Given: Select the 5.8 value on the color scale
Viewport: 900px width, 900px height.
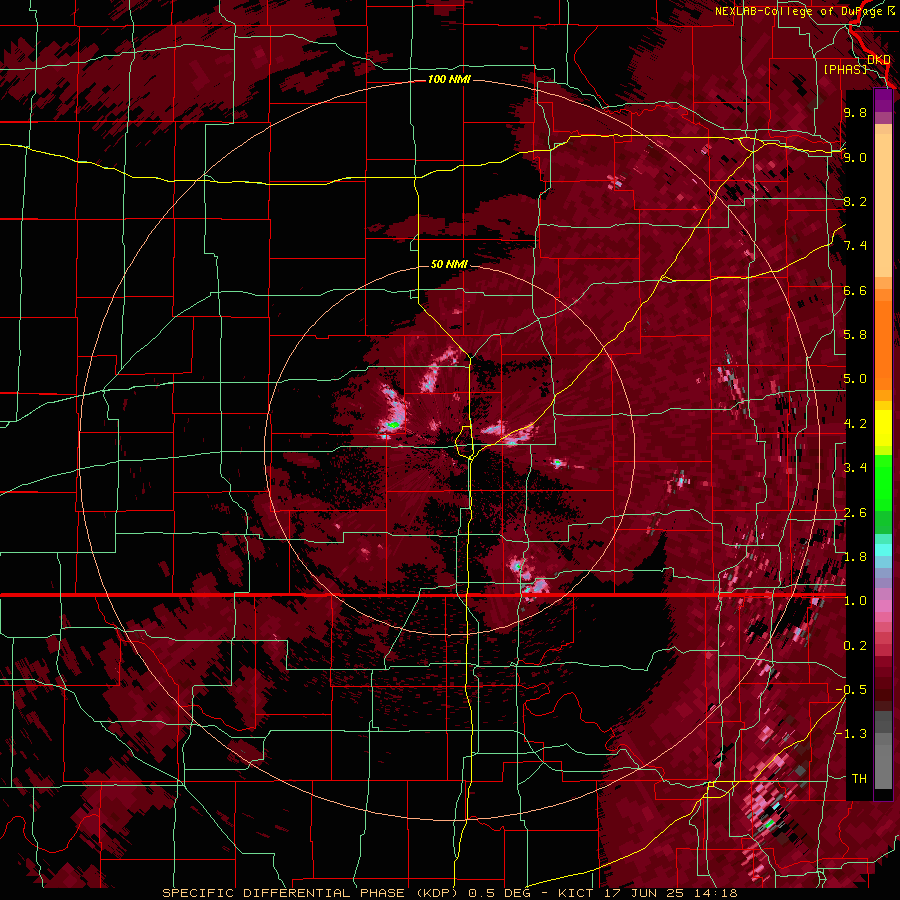Looking at the screenshot, I should [x=855, y=335].
